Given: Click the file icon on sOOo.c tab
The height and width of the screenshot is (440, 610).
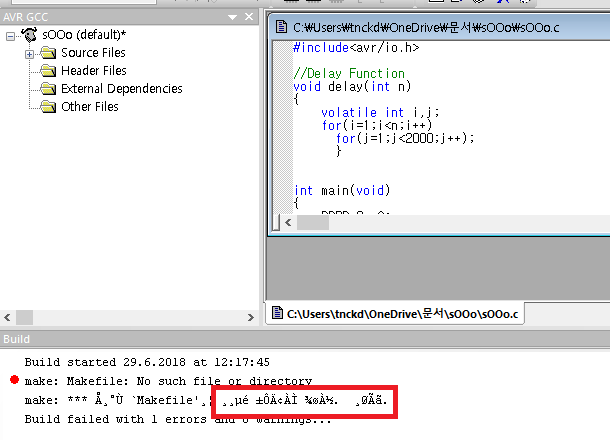Looking at the screenshot, I should 276,314.
